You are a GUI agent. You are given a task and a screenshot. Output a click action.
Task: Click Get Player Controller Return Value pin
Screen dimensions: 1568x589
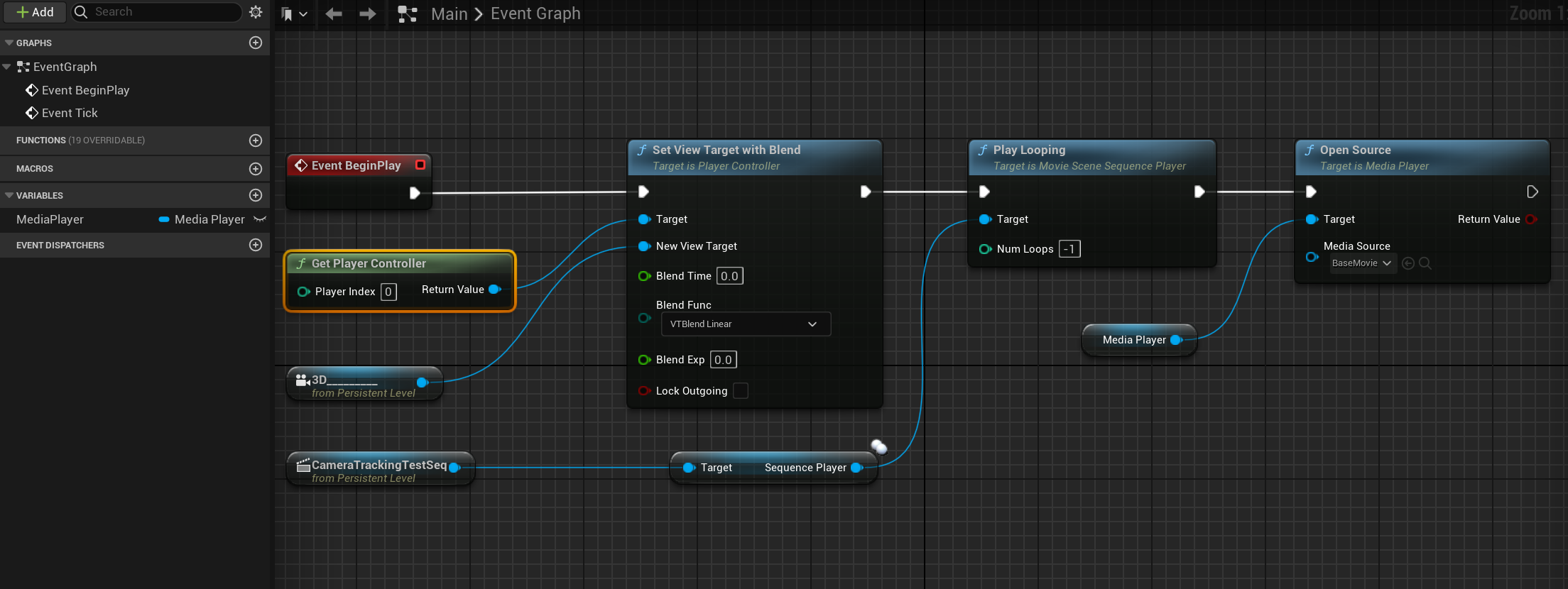coord(495,290)
